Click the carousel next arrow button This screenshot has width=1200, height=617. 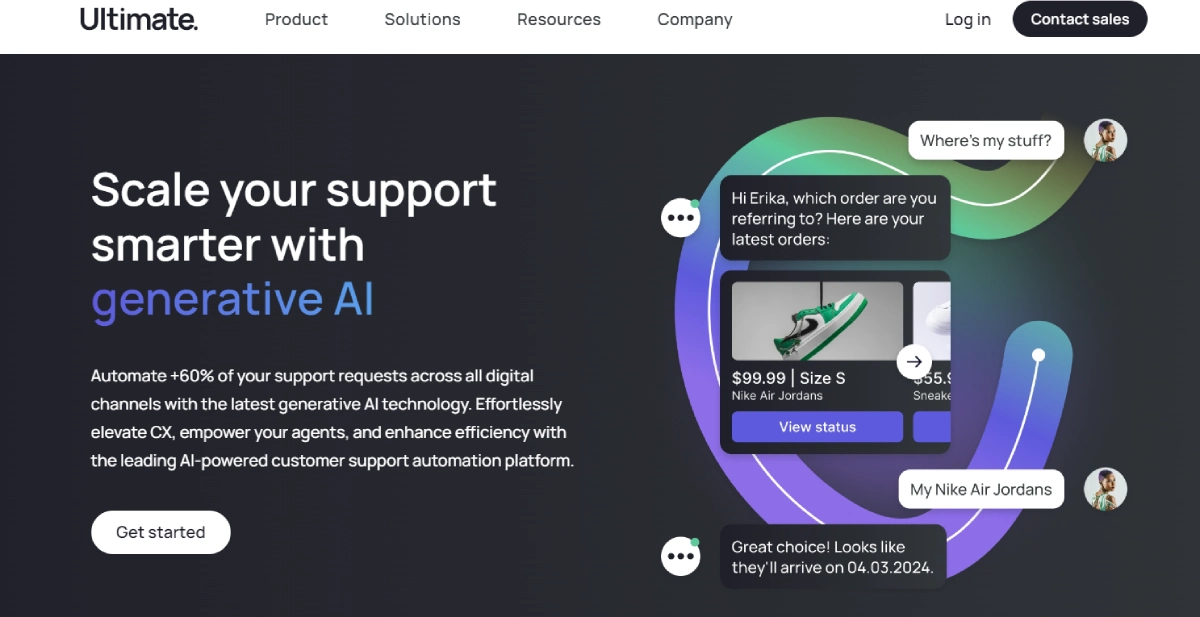pyautogui.click(x=914, y=362)
